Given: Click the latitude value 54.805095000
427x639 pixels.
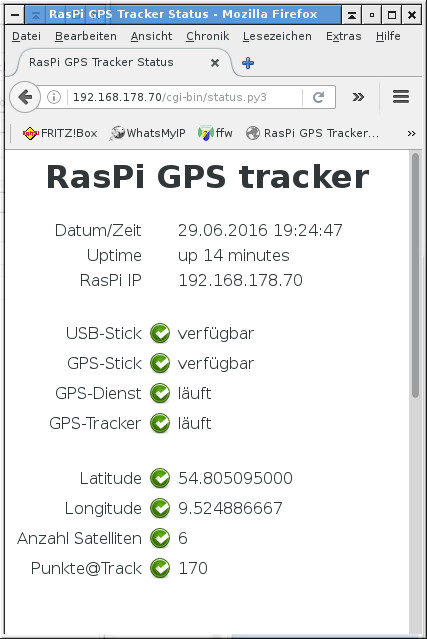Looking at the screenshot, I should coord(235,478).
